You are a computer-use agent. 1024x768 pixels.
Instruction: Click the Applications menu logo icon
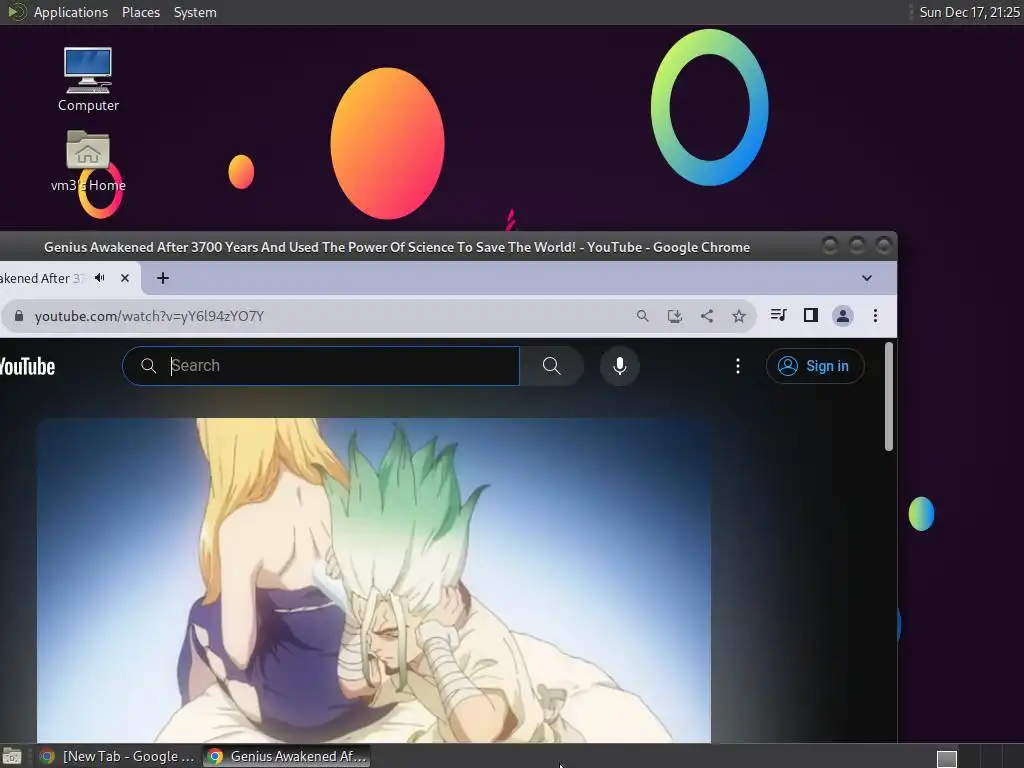(x=16, y=12)
